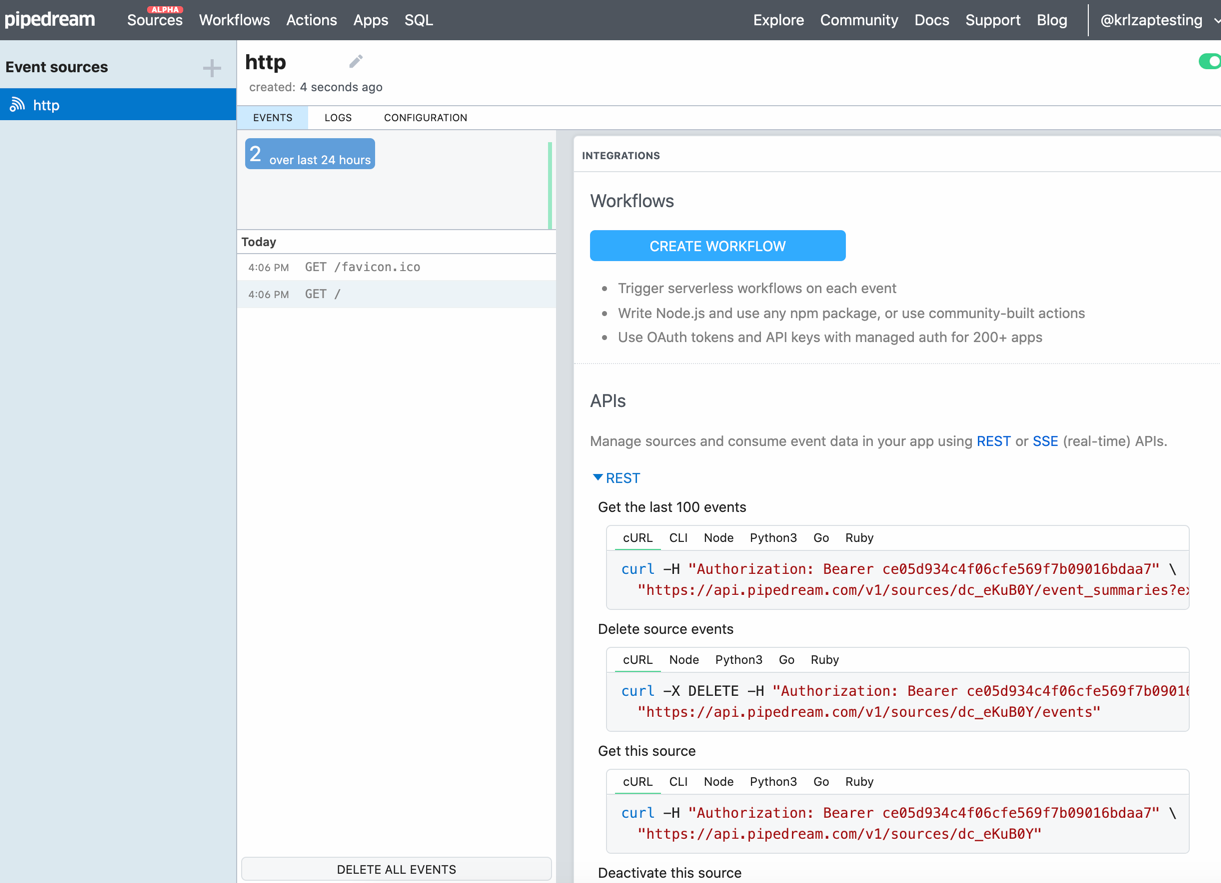Screen dimensions: 1221x883
Task: Open the Apps nav item
Action: (370, 20)
